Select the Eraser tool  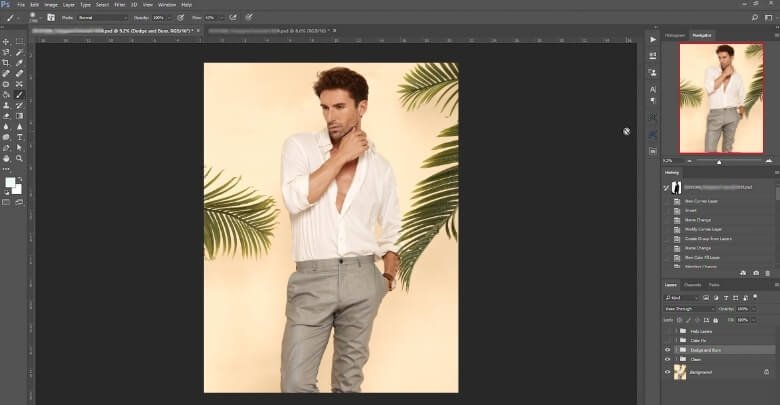pos(6,116)
